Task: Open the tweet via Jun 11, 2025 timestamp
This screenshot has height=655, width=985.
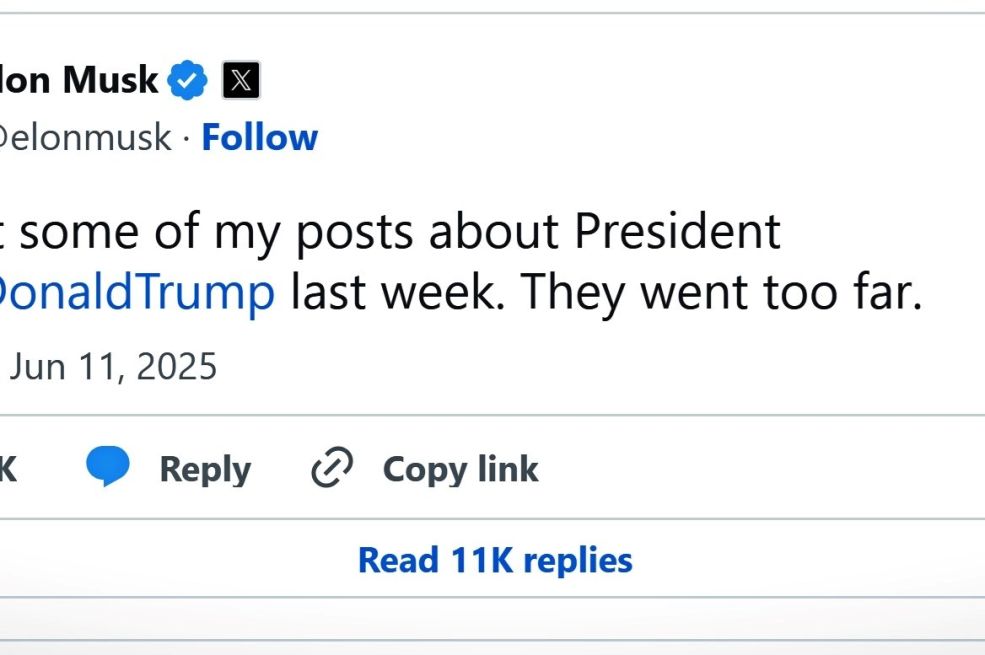Action: point(112,366)
